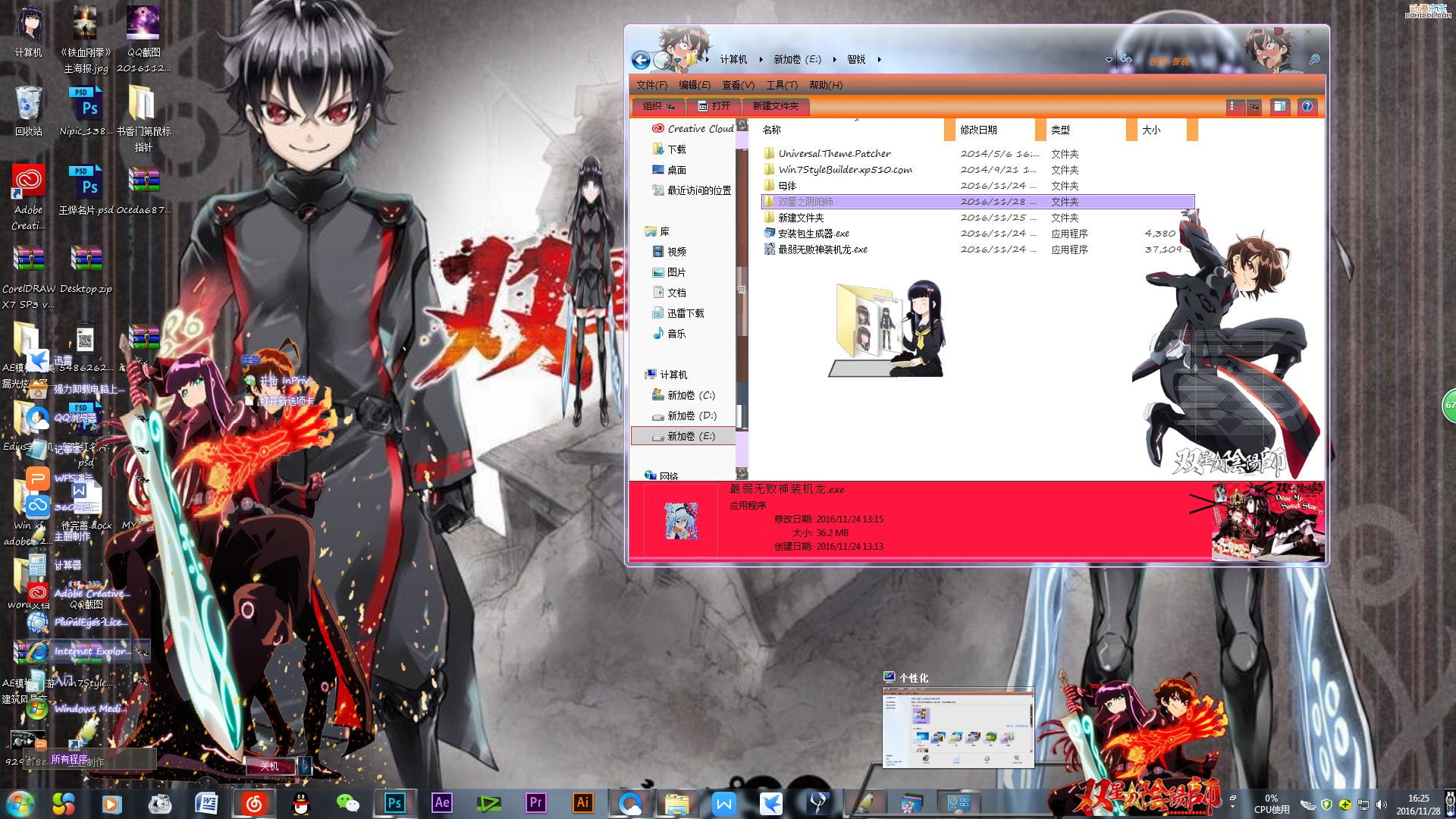Select 新加卷 (D:) in navigation pane
Image resolution: width=1456 pixels, height=819 pixels.
(x=691, y=416)
